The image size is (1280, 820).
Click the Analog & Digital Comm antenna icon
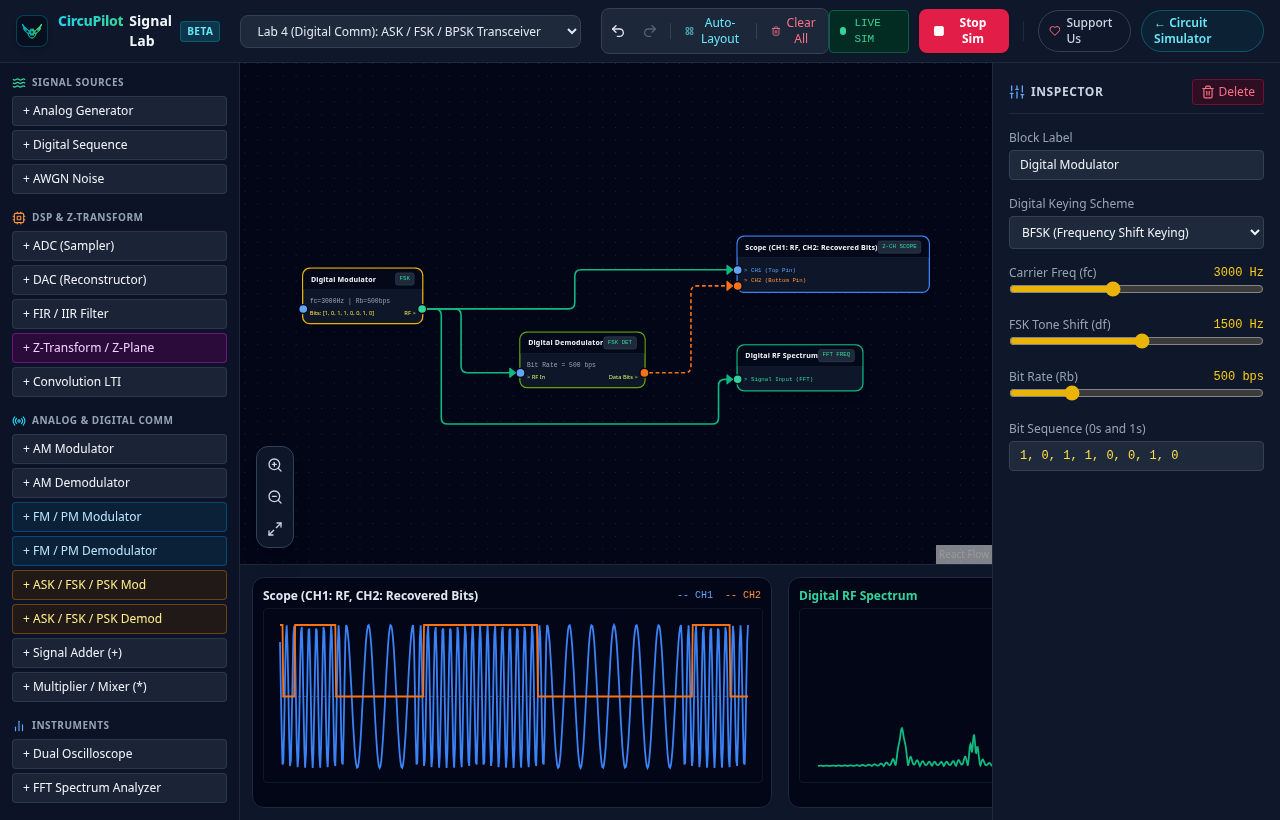19,421
